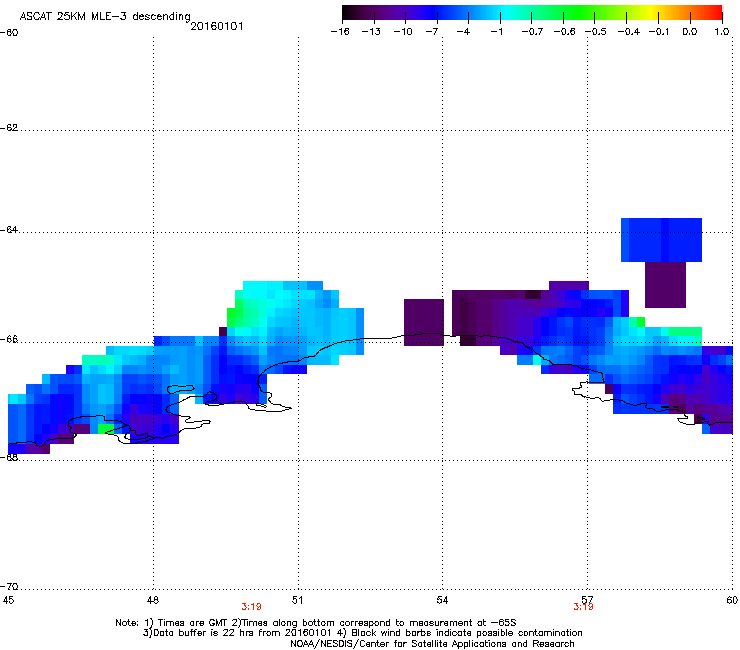Click latitude label -70
This screenshot has height=650, width=740.
[9, 587]
